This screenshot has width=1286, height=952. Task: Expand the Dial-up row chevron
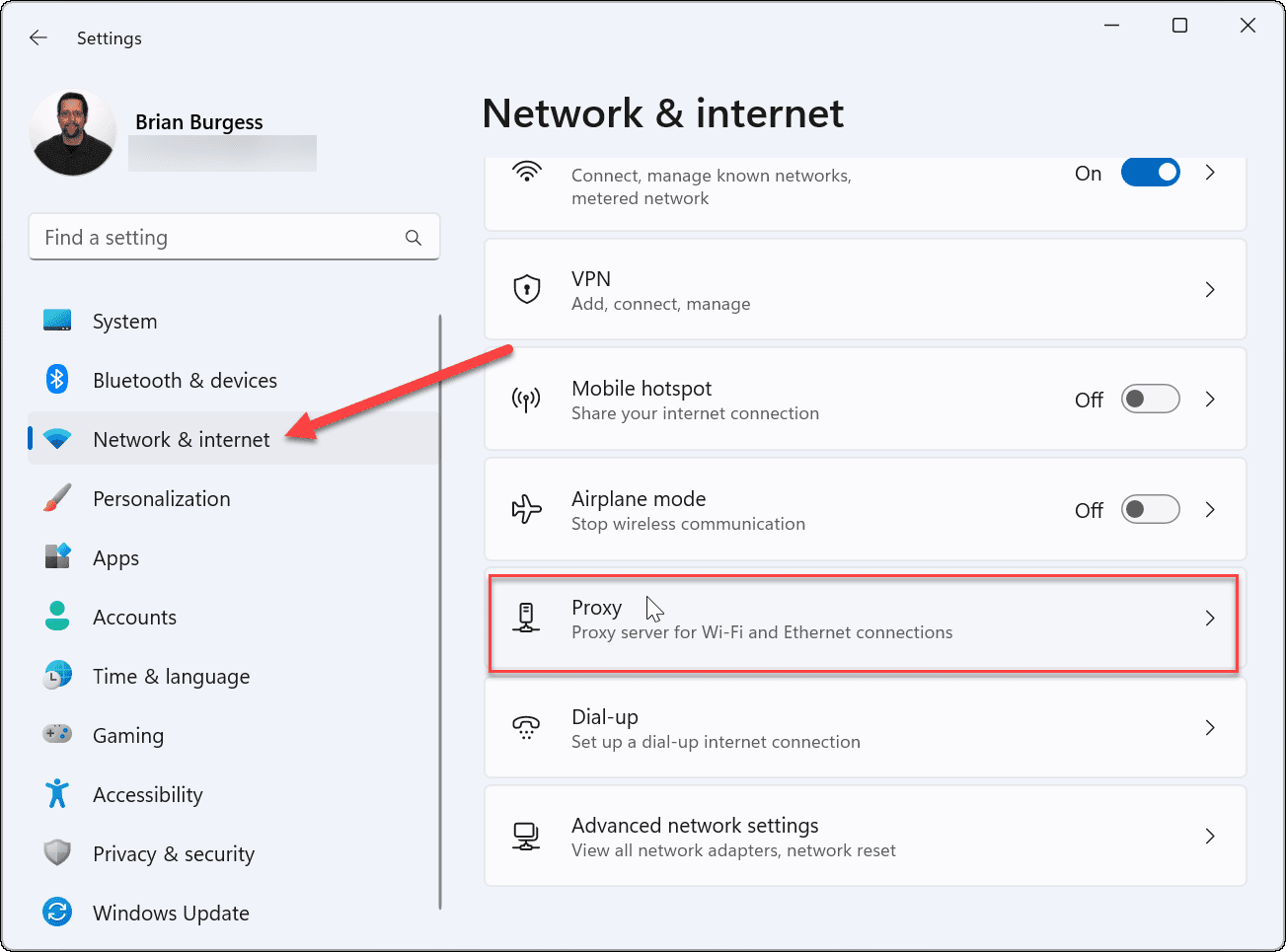coord(1210,727)
